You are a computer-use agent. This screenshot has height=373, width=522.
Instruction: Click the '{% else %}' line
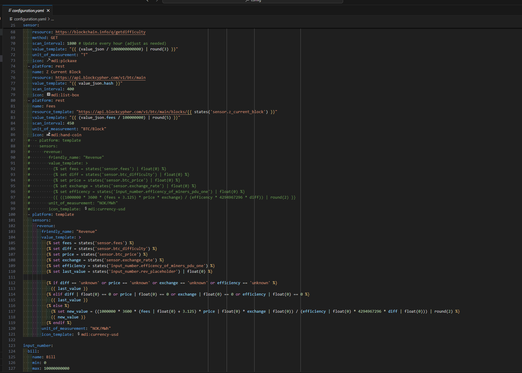58,306
